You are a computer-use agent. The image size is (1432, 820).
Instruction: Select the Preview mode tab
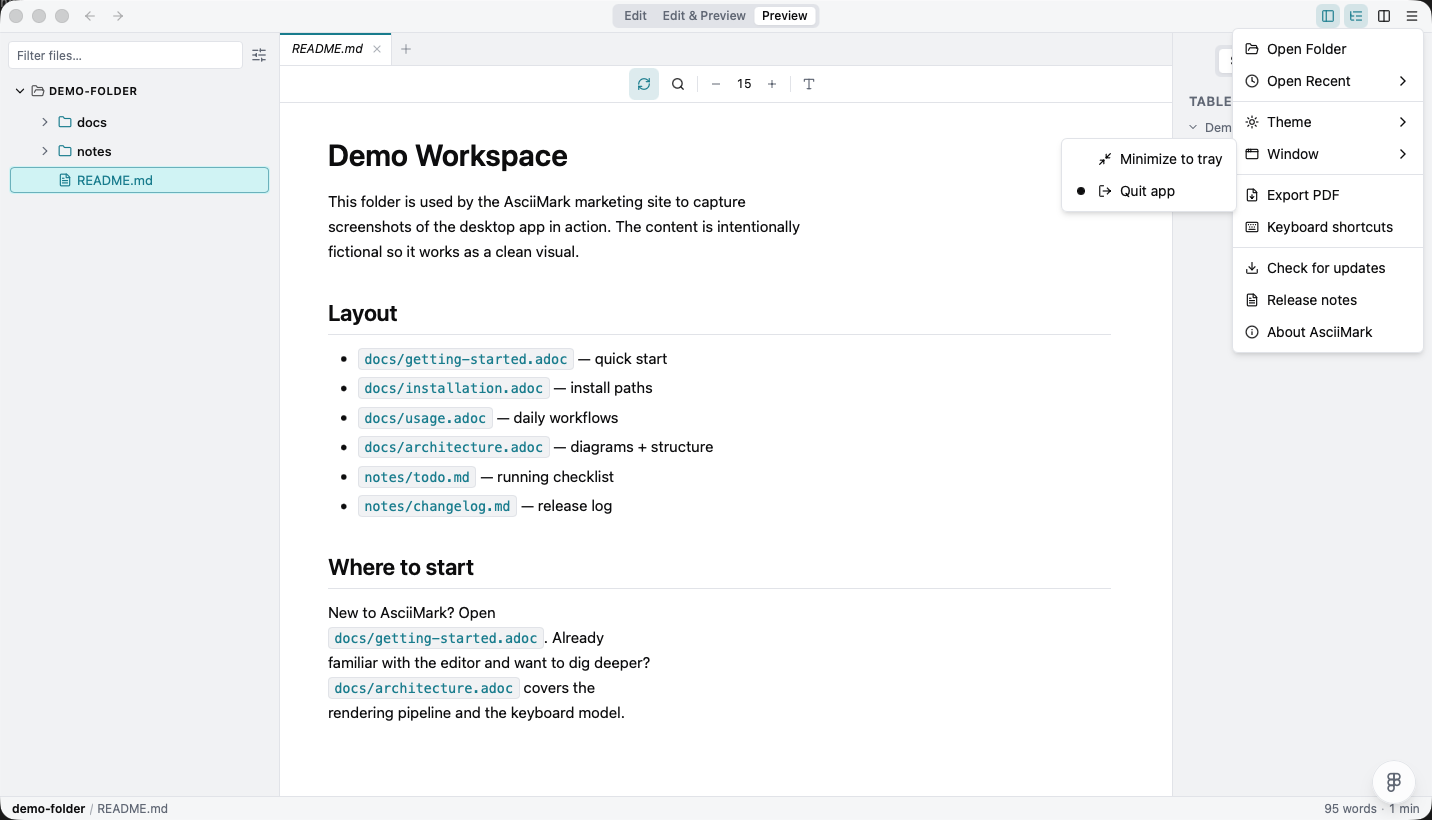point(785,16)
